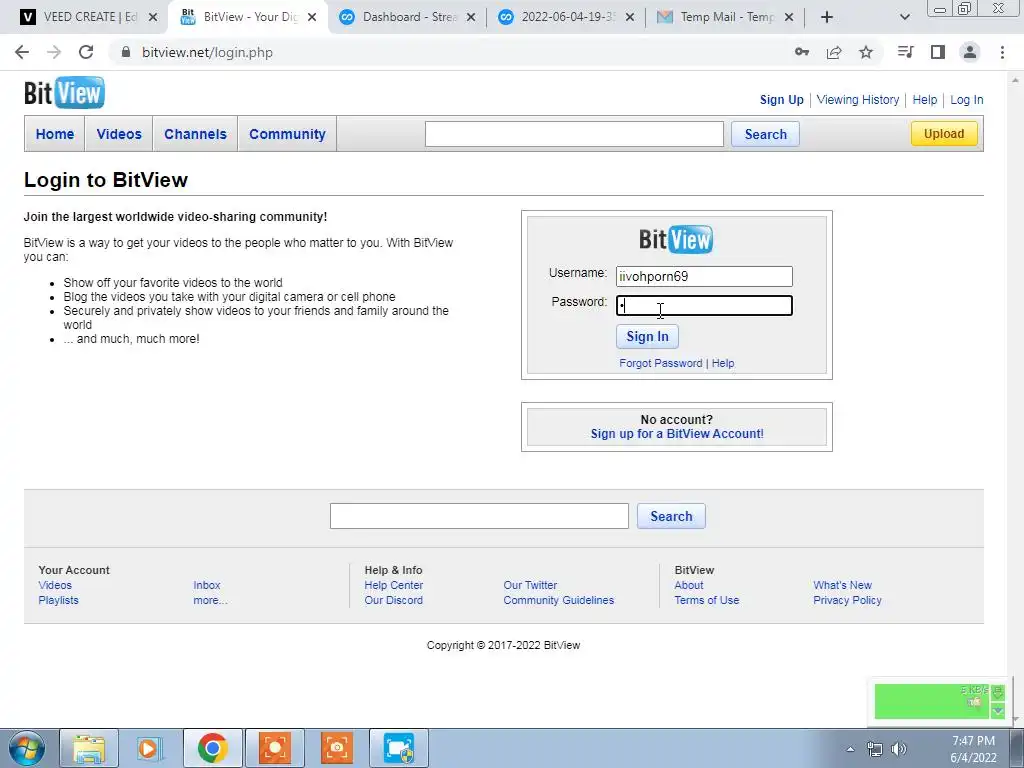The width and height of the screenshot is (1024, 768).
Task: Close the BitView tab
Action: (x=312, y=17)
